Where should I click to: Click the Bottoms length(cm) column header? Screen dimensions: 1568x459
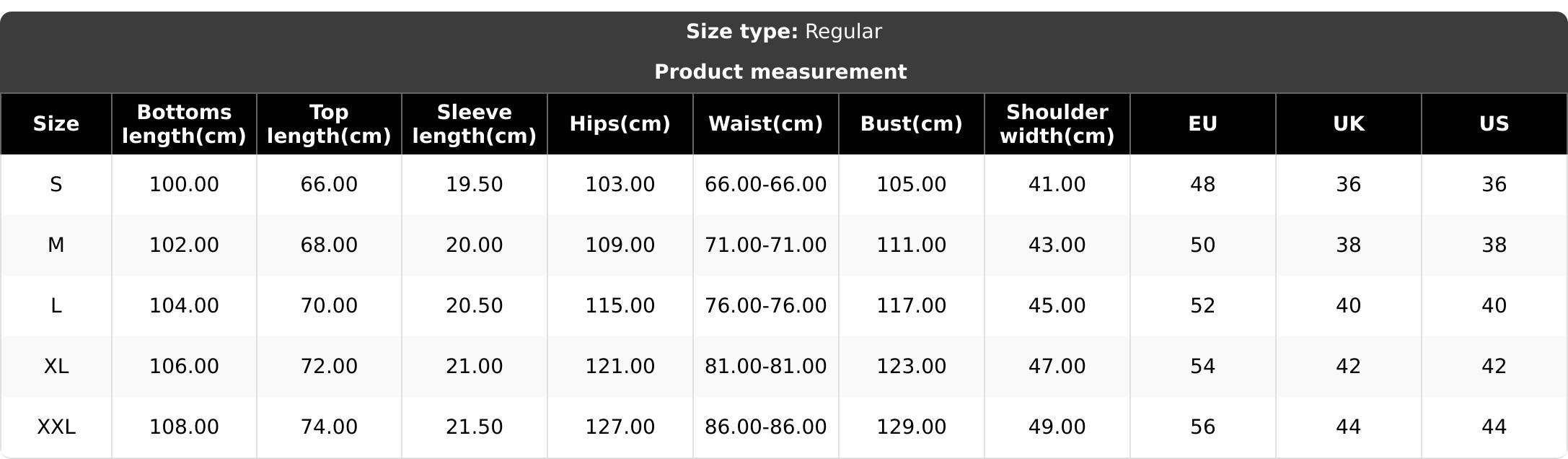tap(184, 124)
